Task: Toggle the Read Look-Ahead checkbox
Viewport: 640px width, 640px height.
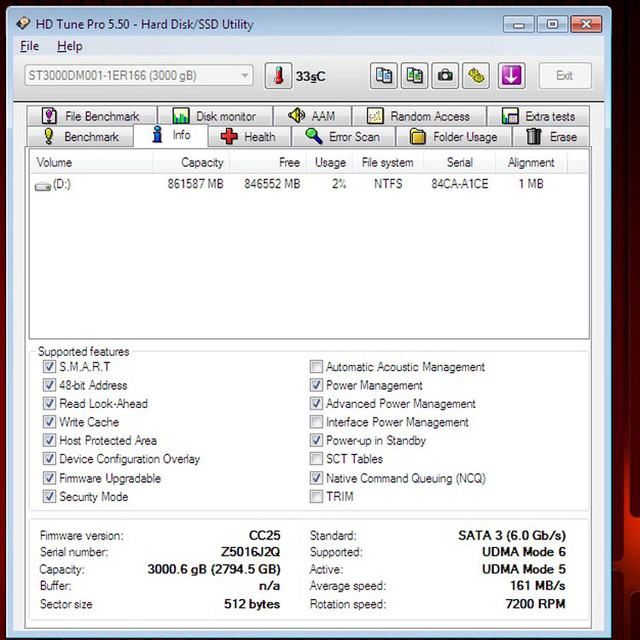Action: (x=49, y=403)
